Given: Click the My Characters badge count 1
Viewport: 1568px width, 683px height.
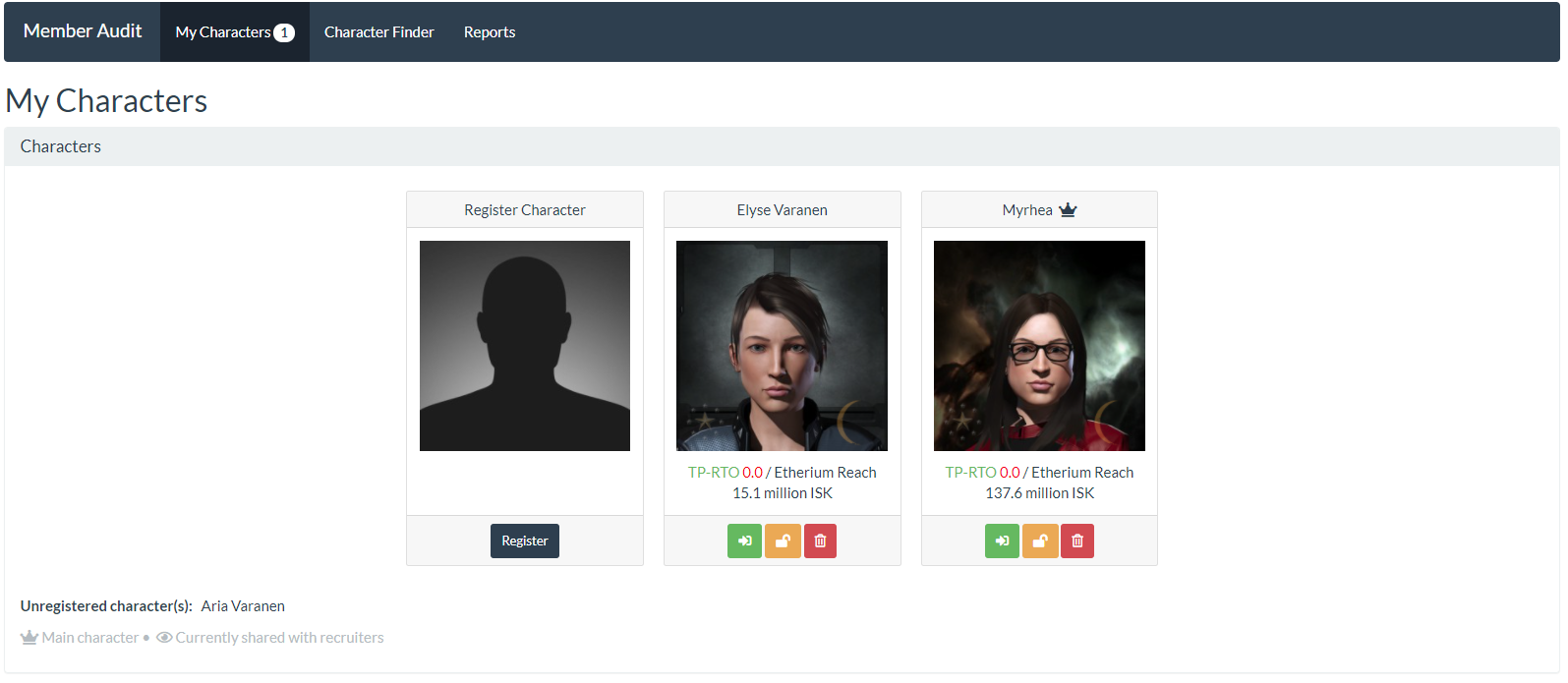Looking at the screenshot, I should (284, 32).
